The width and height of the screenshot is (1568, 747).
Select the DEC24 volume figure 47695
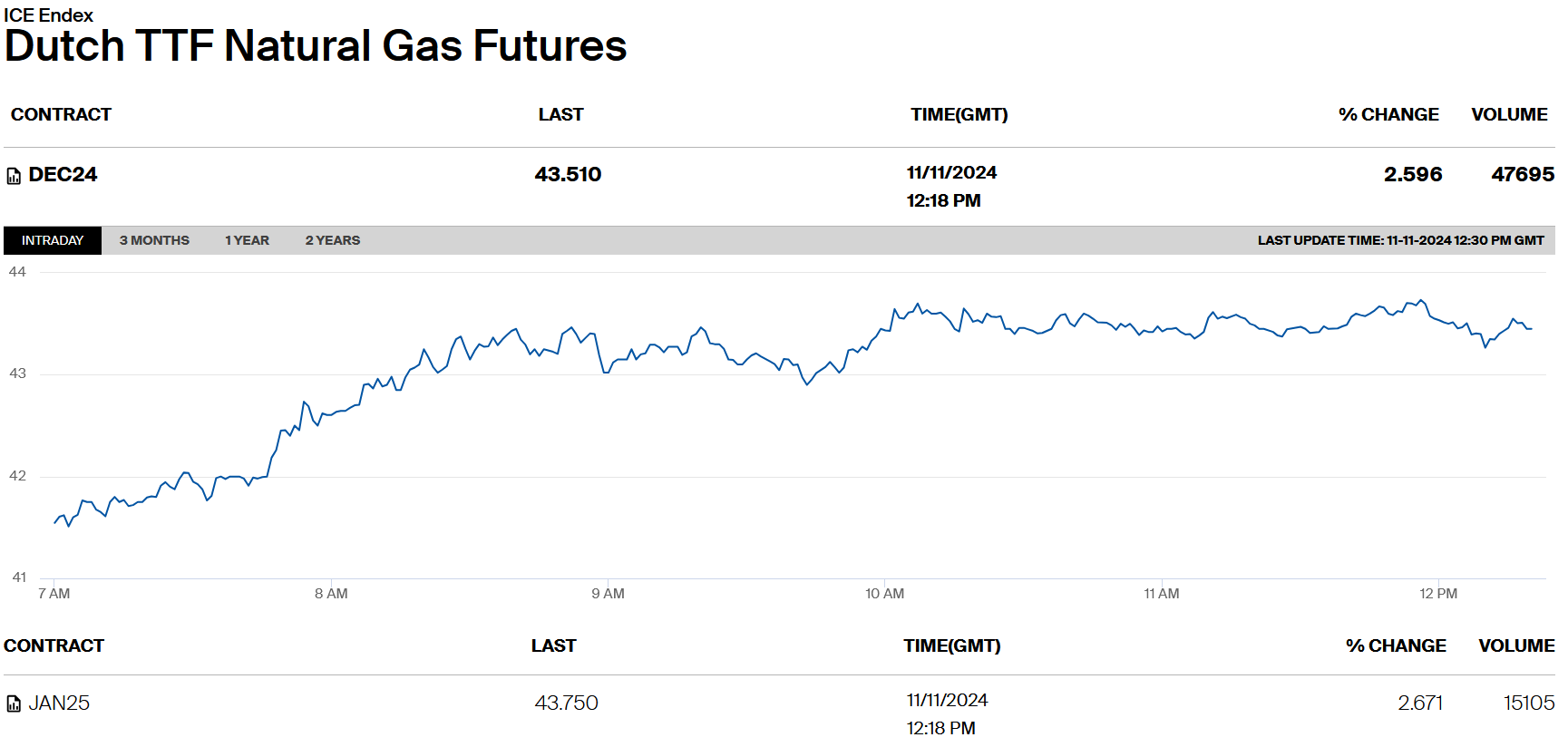tap(1522, 174)
